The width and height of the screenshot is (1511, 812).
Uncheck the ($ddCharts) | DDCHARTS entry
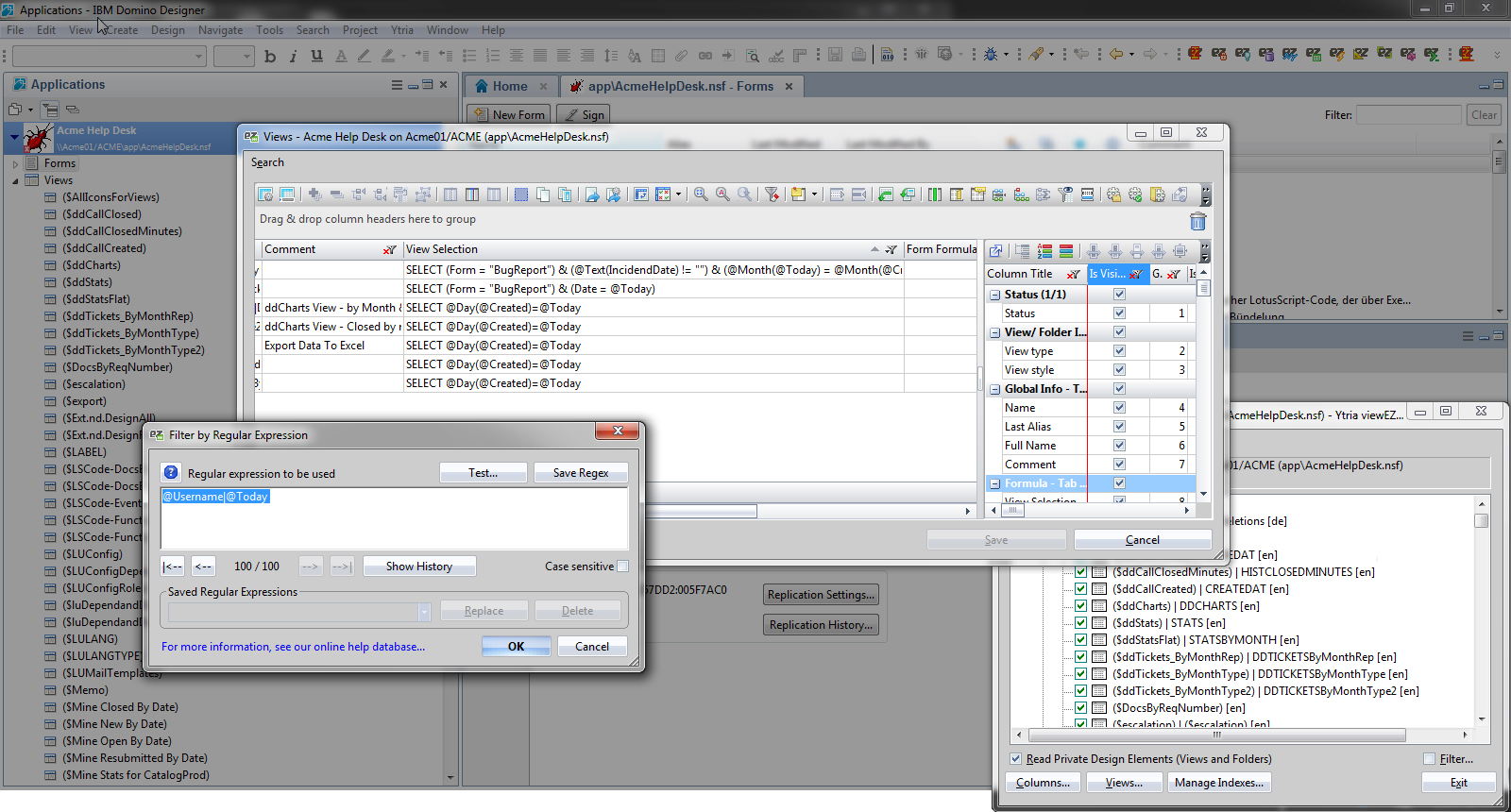point(1080,606)
